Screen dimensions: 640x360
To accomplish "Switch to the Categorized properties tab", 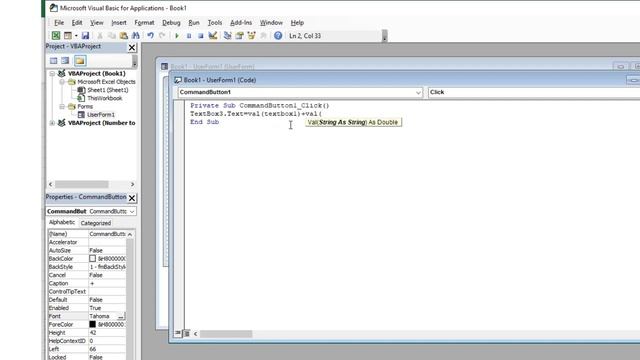I will (x=96, y=223).
